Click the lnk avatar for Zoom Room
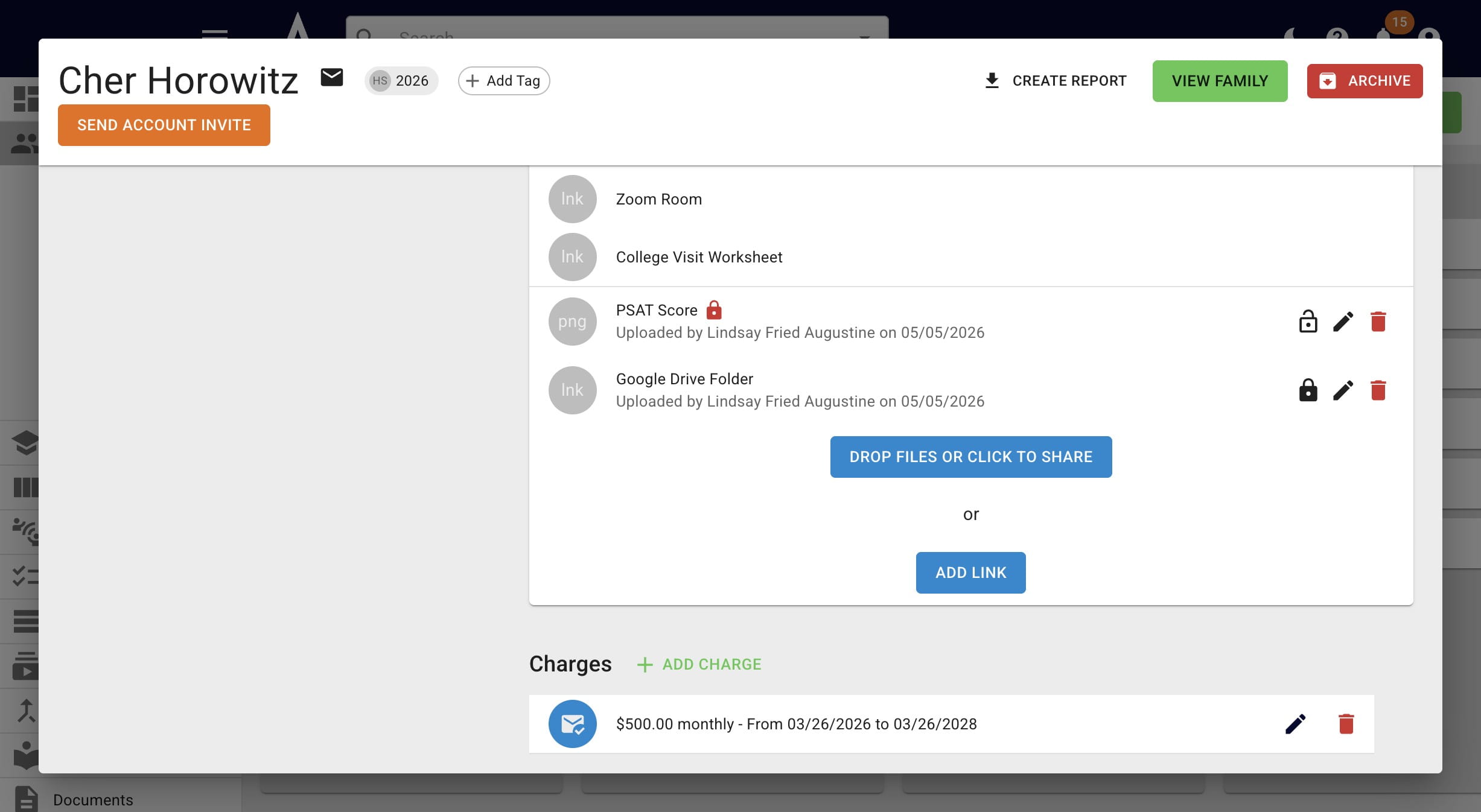 572,199
